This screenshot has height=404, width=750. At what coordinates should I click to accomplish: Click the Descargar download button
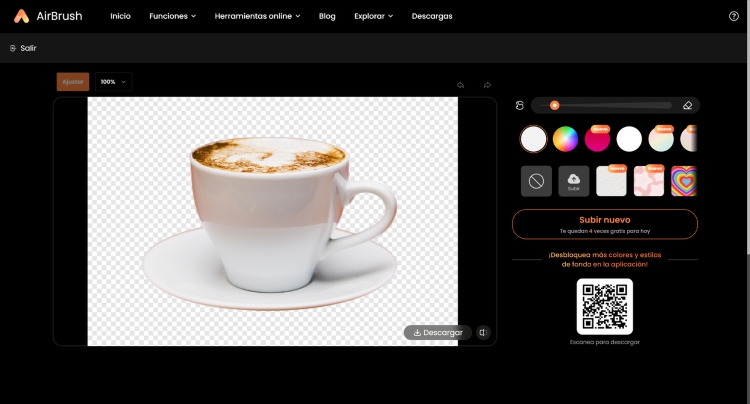pyautogui.click(x=438, y=332)
